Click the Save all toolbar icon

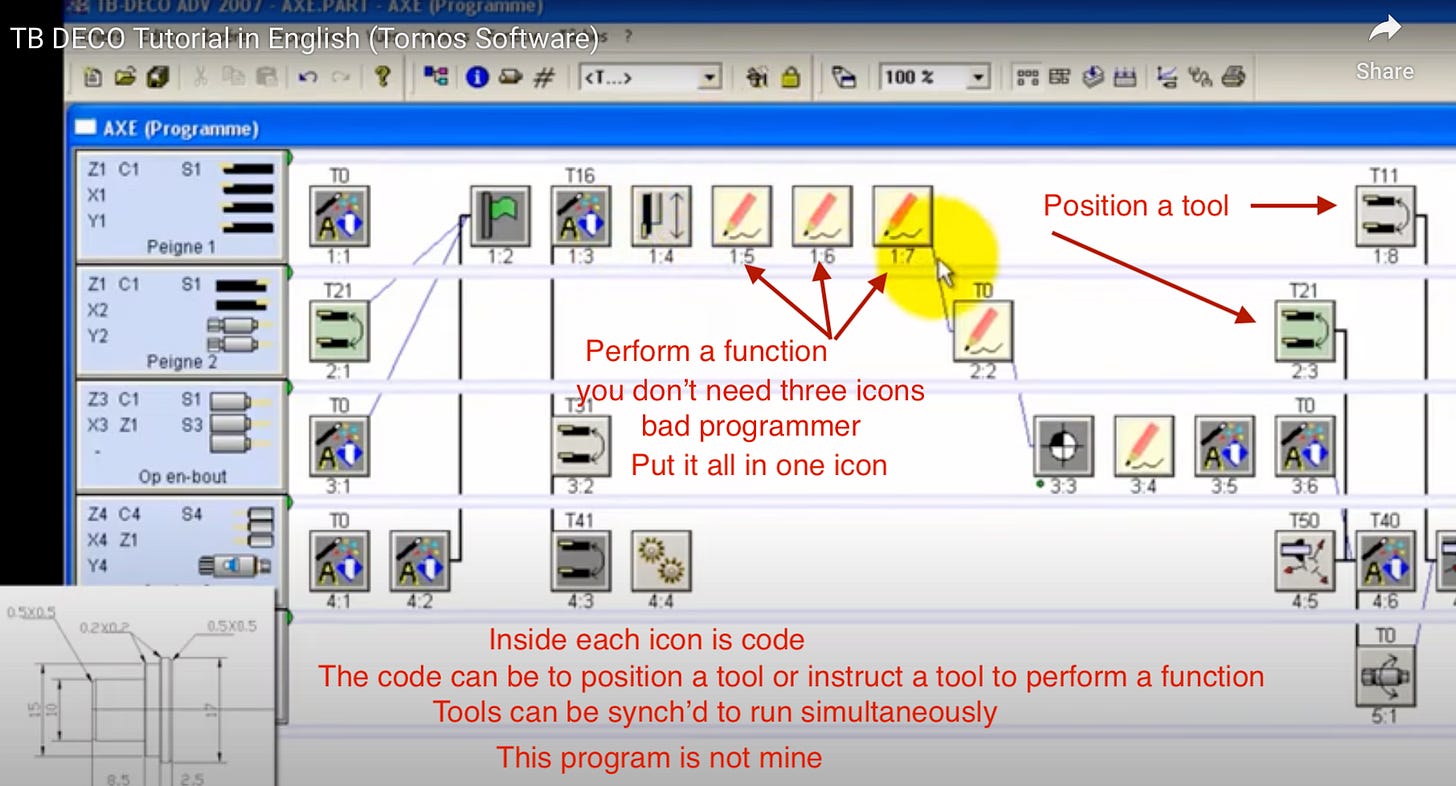pyautogui.click(x=158, y=77)
